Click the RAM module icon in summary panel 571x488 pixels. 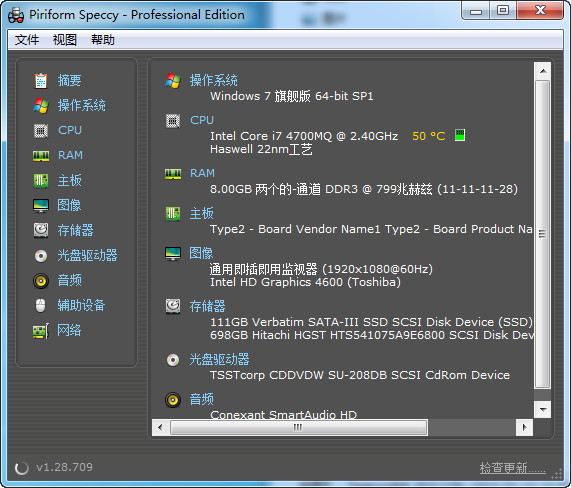click(173, 174)
